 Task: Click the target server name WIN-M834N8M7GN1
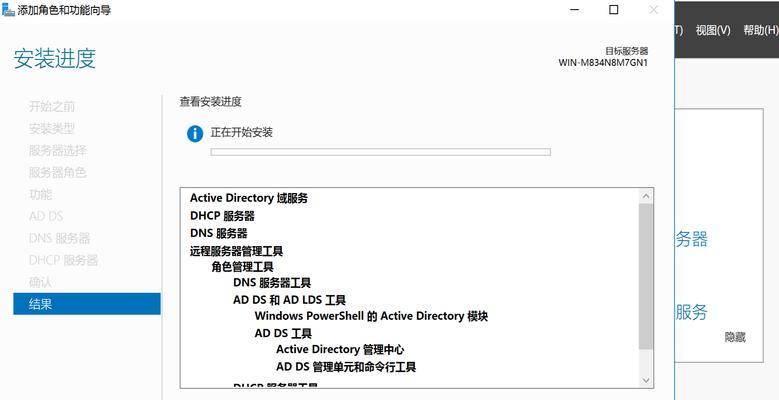tap(603, 63)
